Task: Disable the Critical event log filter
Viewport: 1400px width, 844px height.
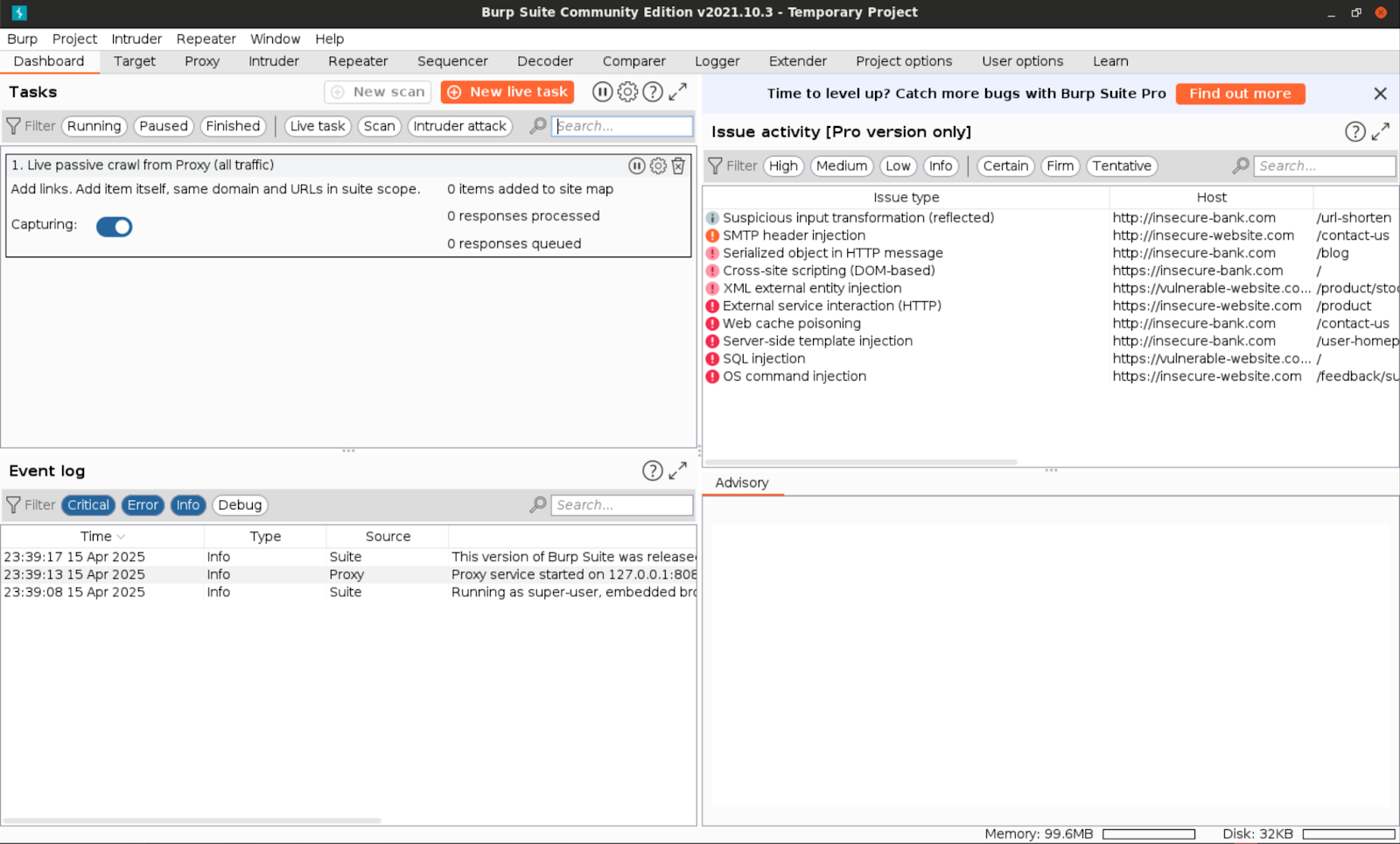Action: [x=88, y=505]
